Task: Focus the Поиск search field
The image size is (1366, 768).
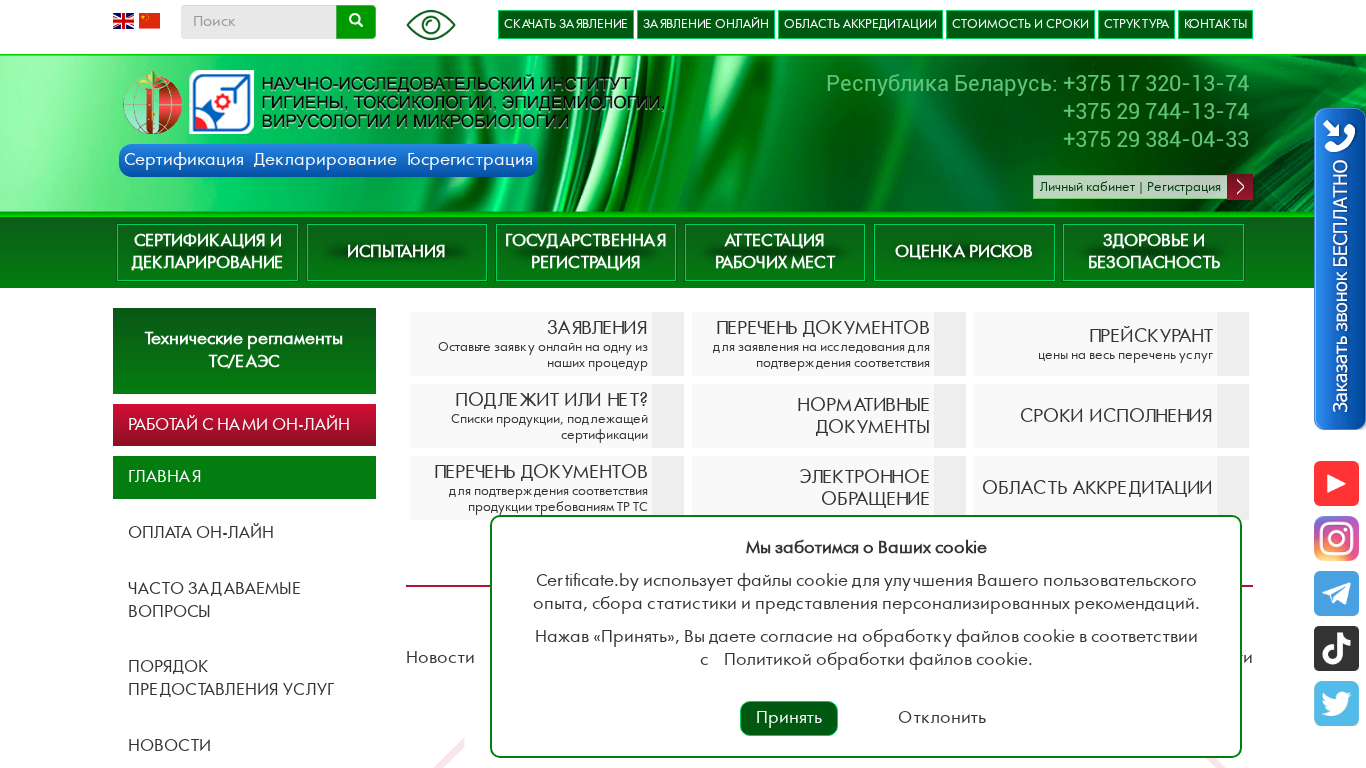Action: [258, 22]
